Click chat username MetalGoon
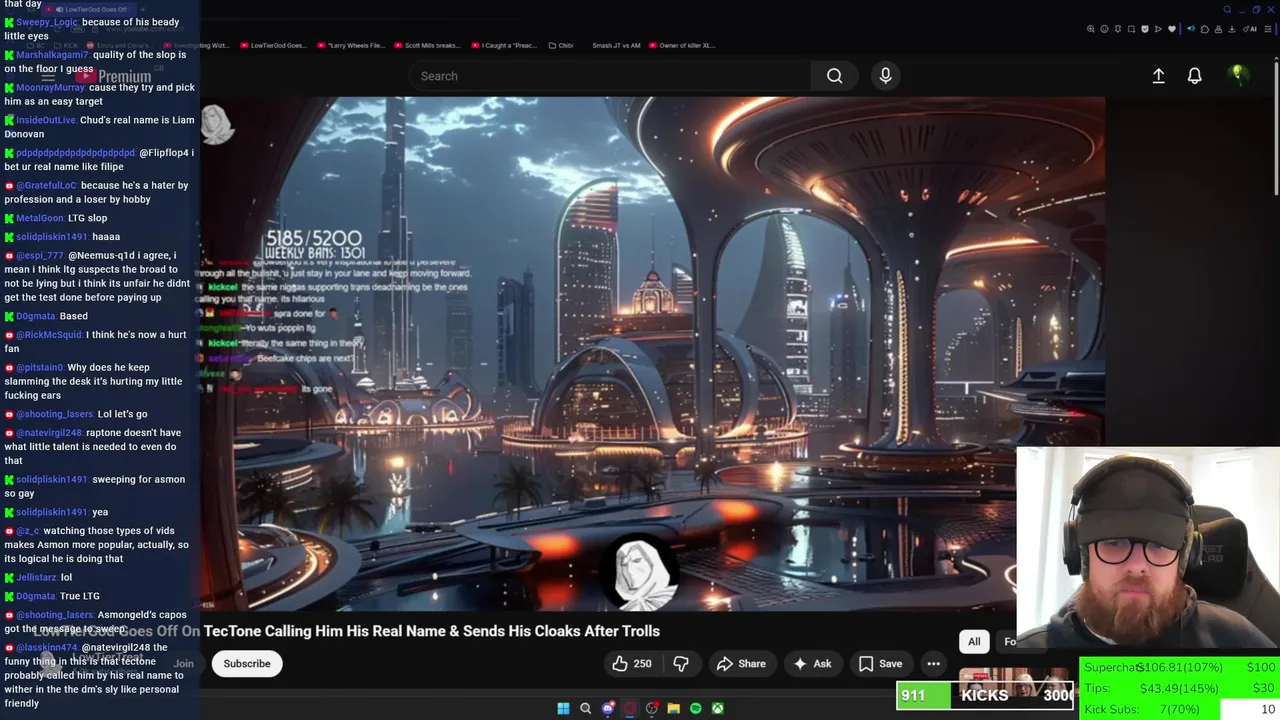The image size is (1280, 720). pos(40,218)
